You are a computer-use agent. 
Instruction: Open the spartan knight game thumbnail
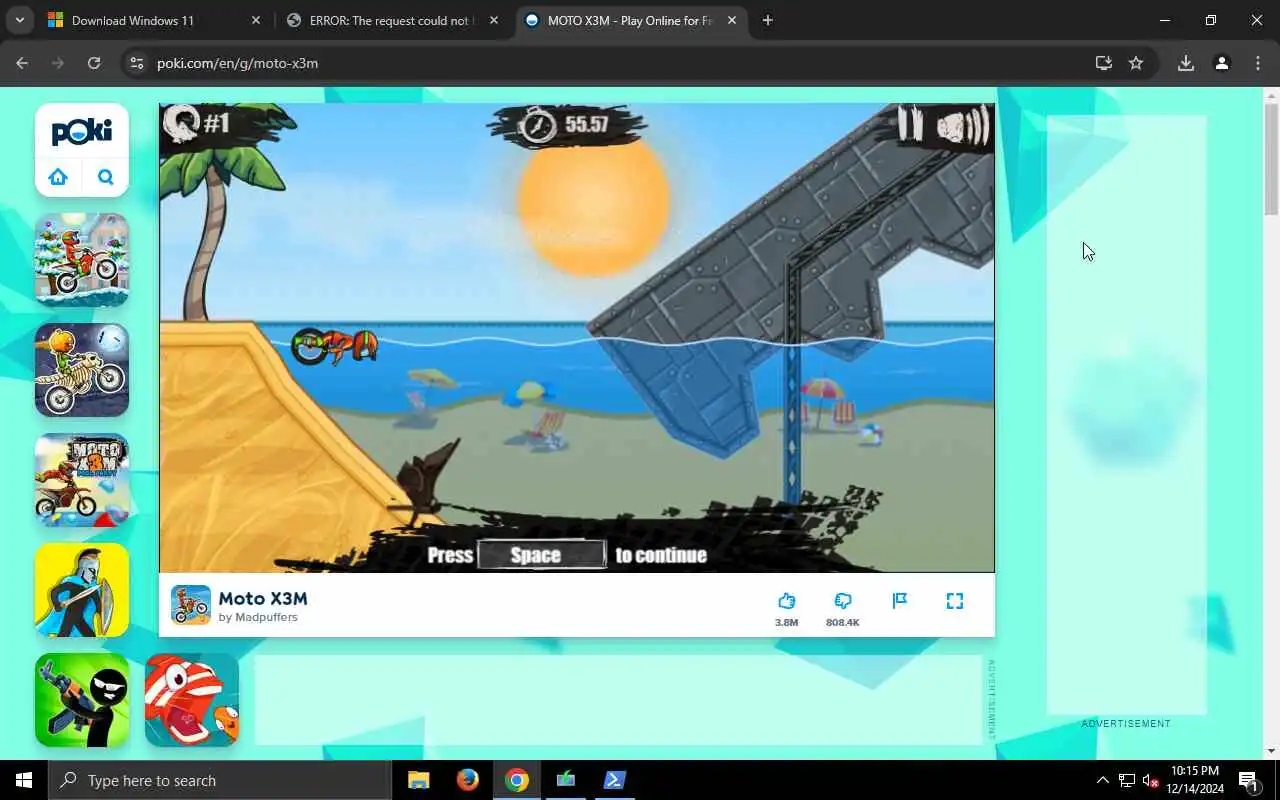click(82, 590)
